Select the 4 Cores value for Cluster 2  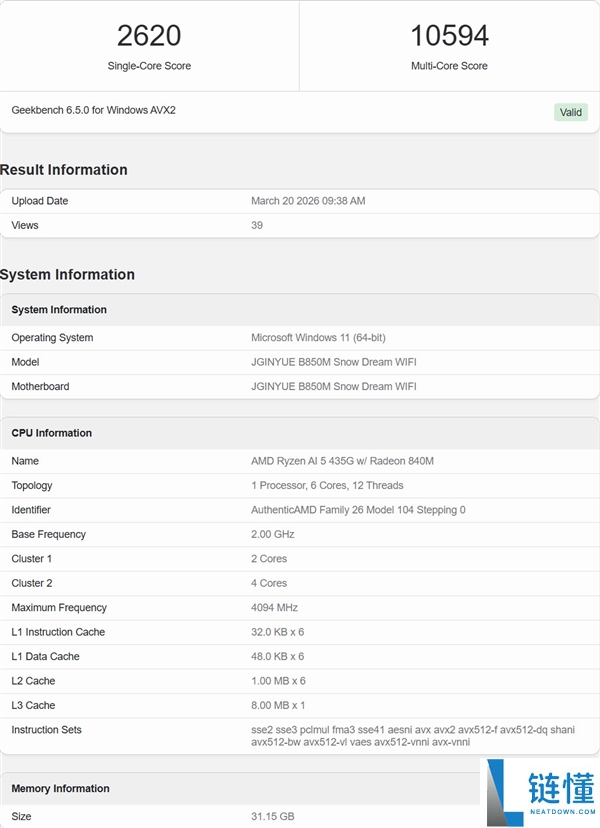point(269,583)
